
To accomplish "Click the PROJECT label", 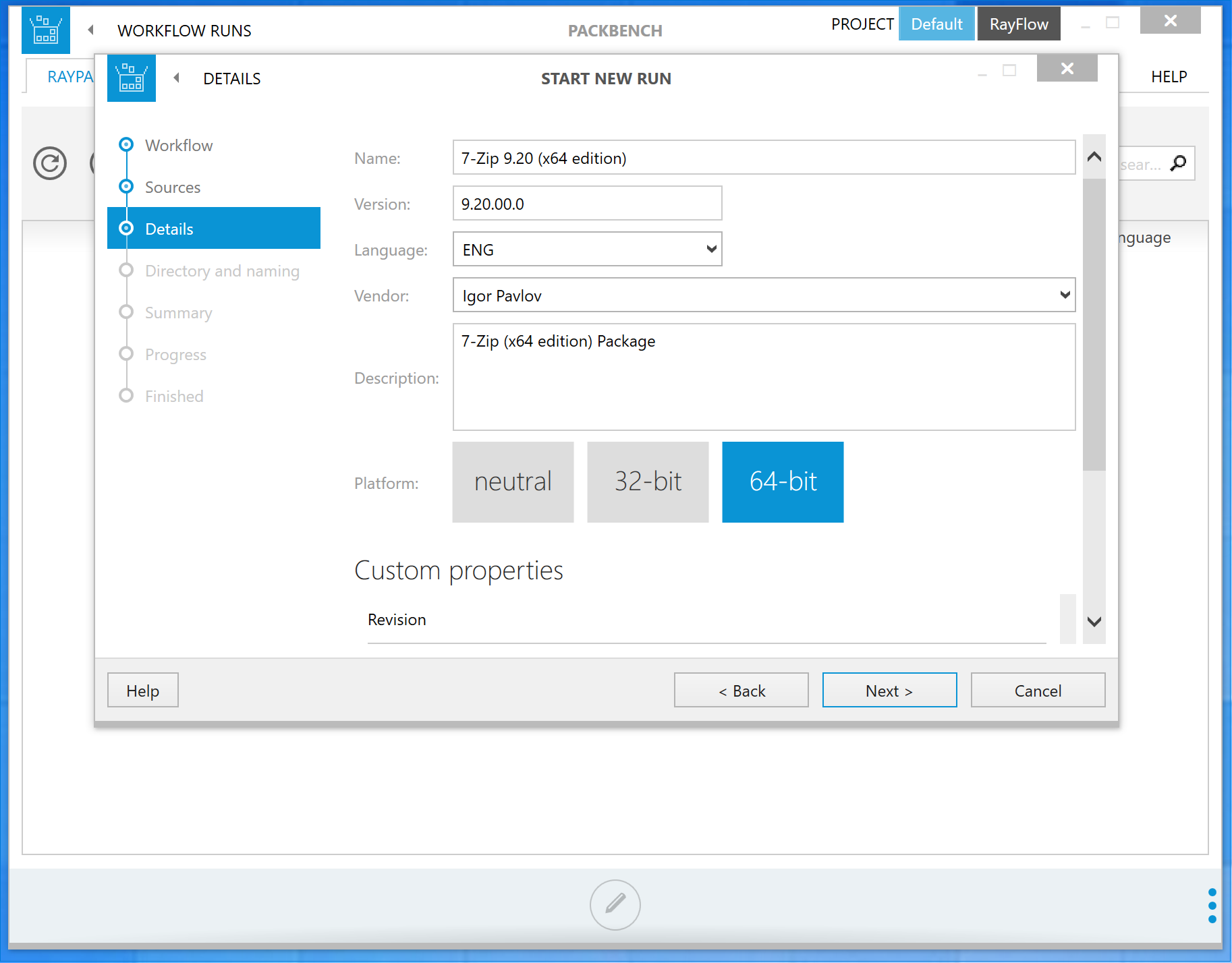I will 862,24.
